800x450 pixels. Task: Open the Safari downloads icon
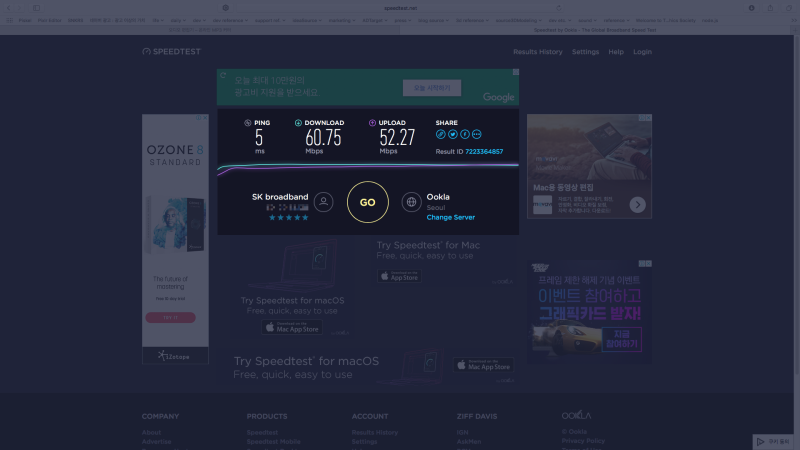pyautogui.click(x=752, y=8)
